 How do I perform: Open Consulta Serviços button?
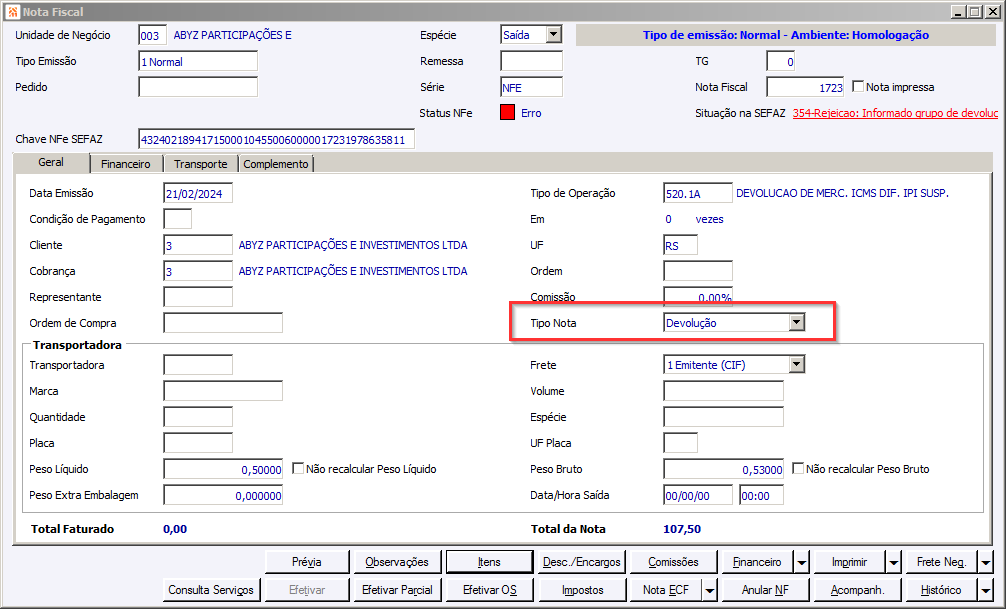(x=211, y=590)
